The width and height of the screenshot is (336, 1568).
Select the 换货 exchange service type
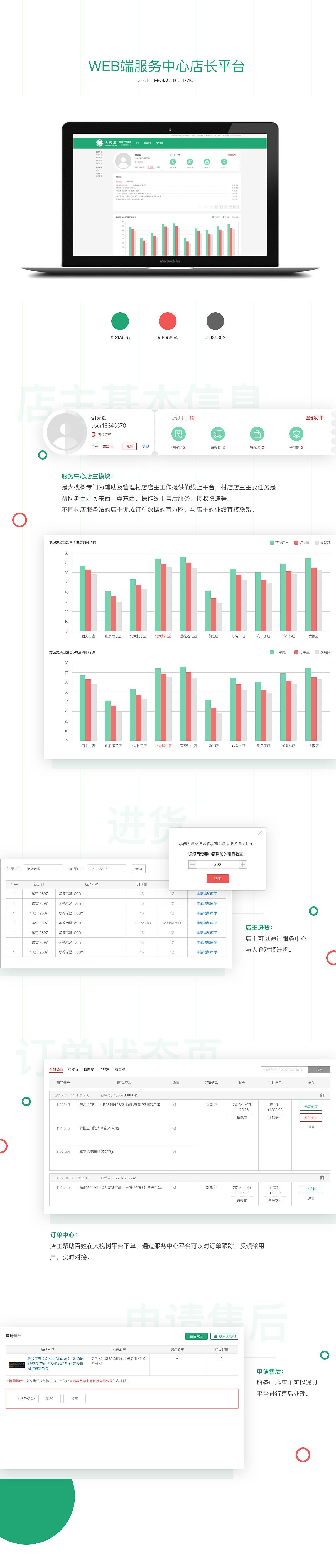[x=74, y=1399]
